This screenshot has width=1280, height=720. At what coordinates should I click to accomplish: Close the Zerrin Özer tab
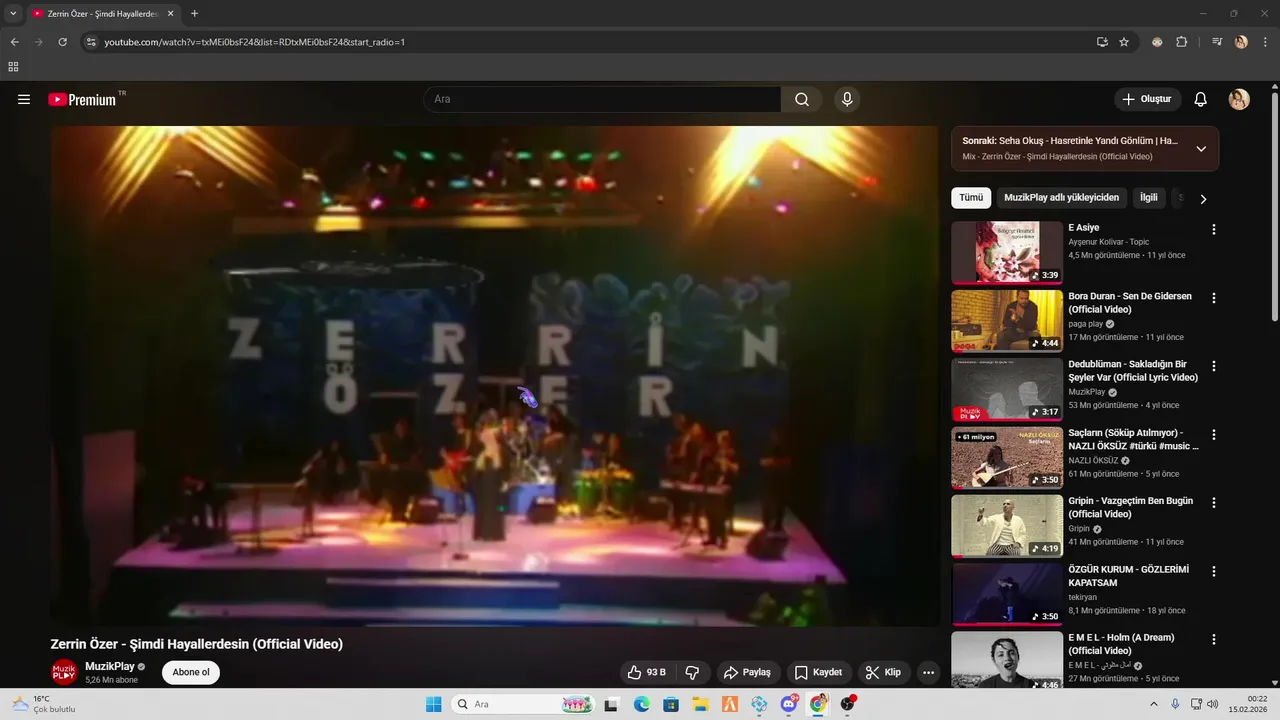[170, 14]
